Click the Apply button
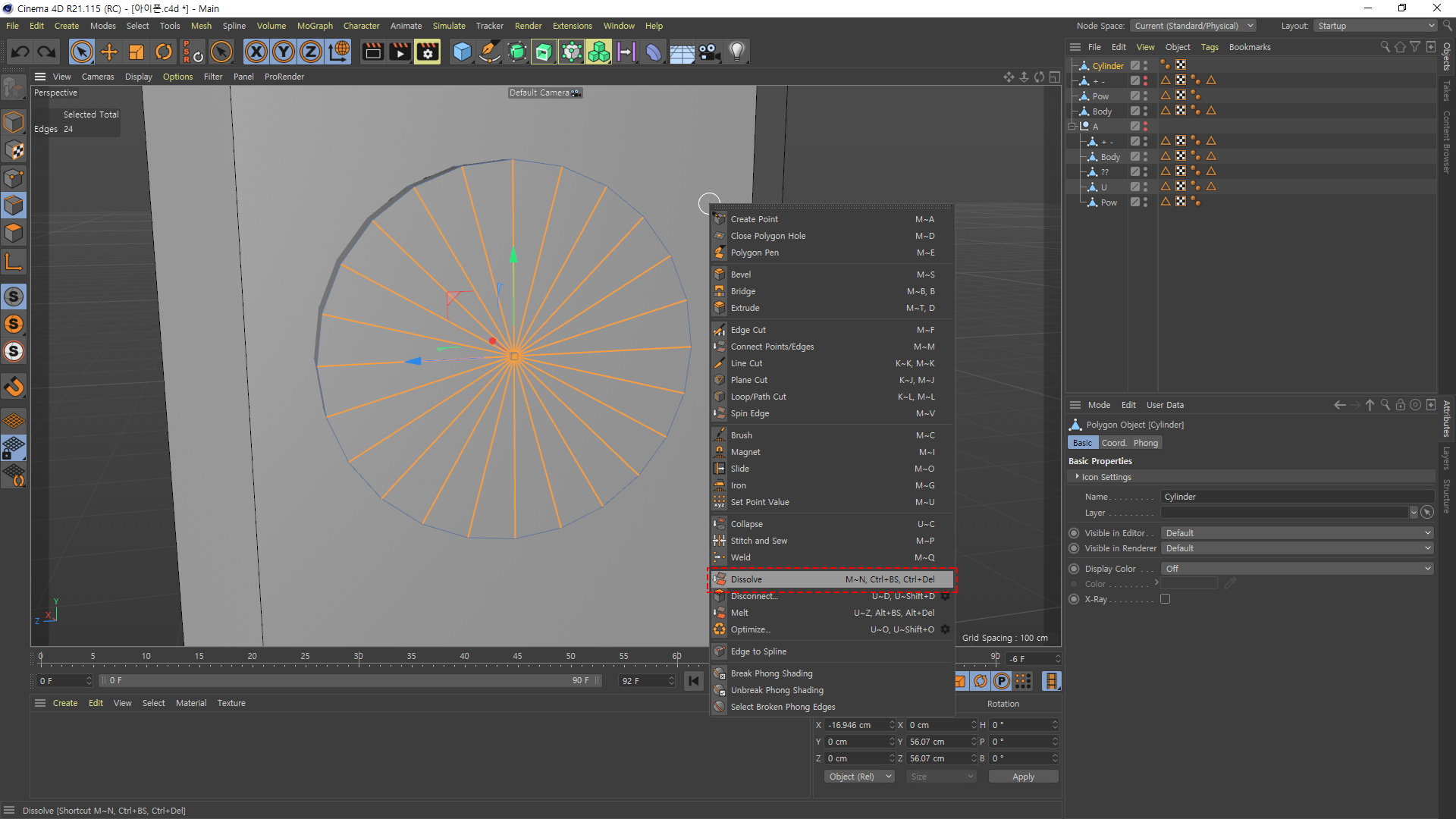 [x=1023, y=777]
